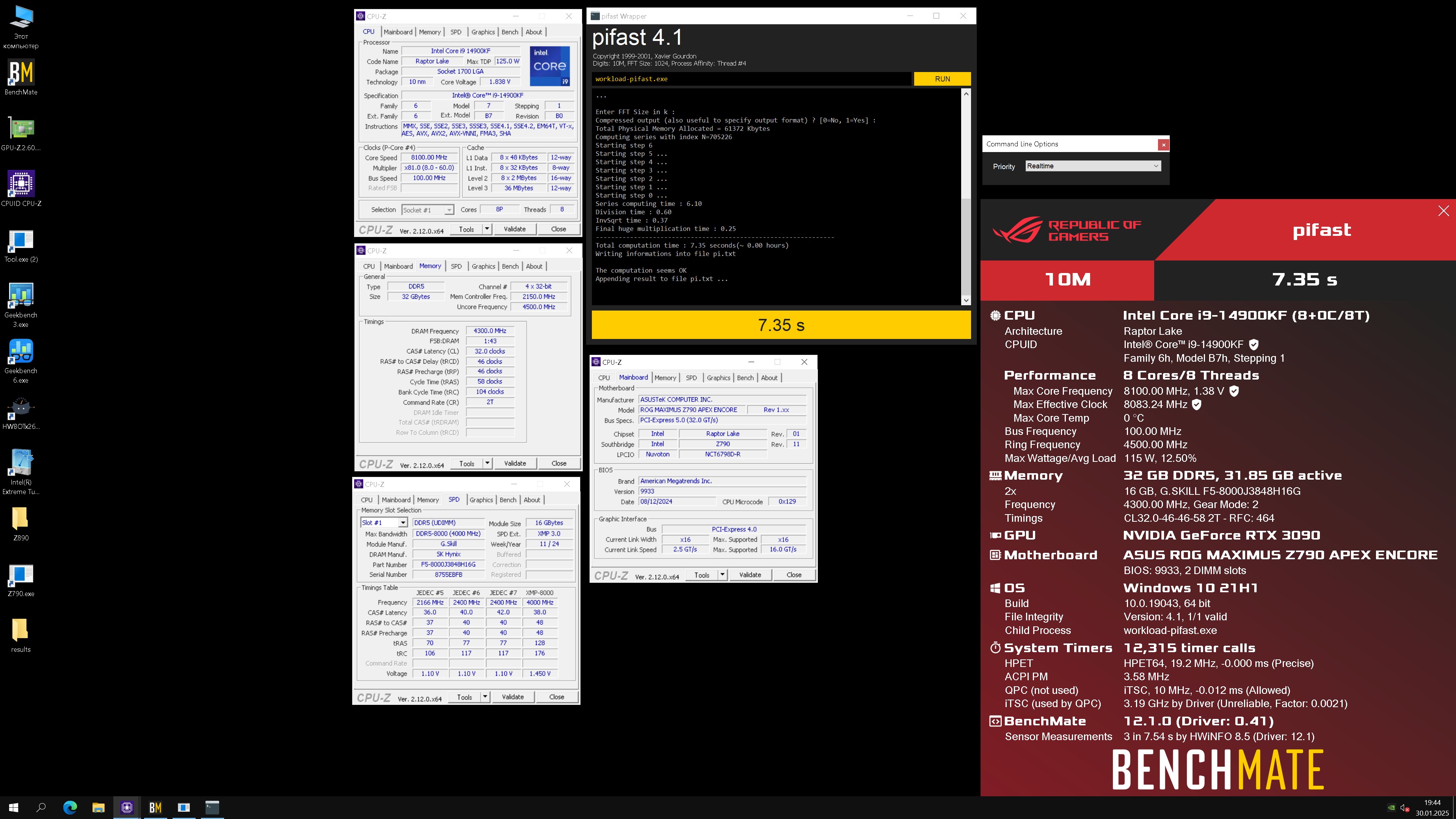The height and width of the screenshot is (819, 1456).
Task: Open the CPUID CPU-Z desktop shortcut
Action: 21,189
